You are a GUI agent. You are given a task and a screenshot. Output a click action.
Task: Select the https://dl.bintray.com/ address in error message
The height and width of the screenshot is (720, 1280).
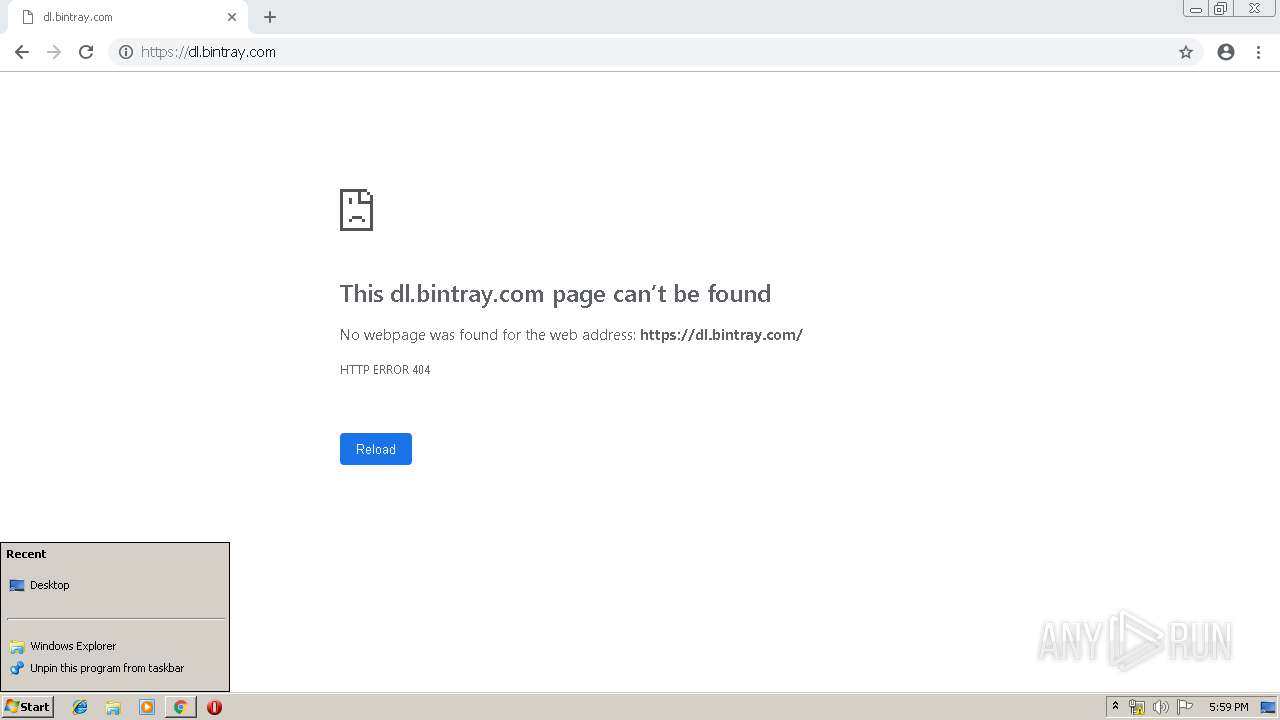click(721, 335)
